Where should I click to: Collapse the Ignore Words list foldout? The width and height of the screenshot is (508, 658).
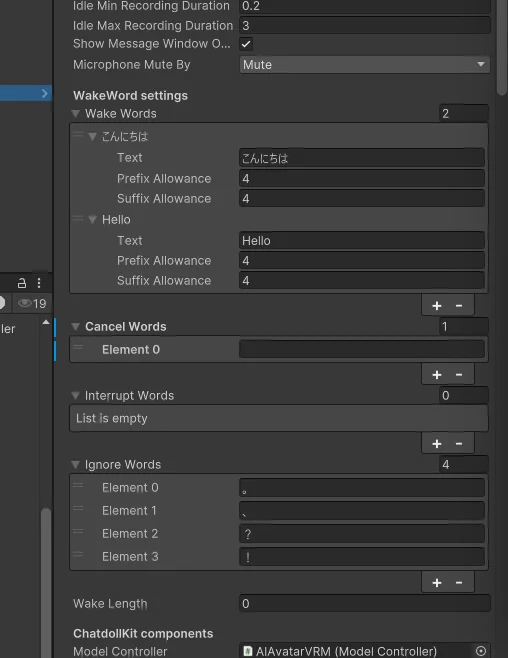point(76,465)
